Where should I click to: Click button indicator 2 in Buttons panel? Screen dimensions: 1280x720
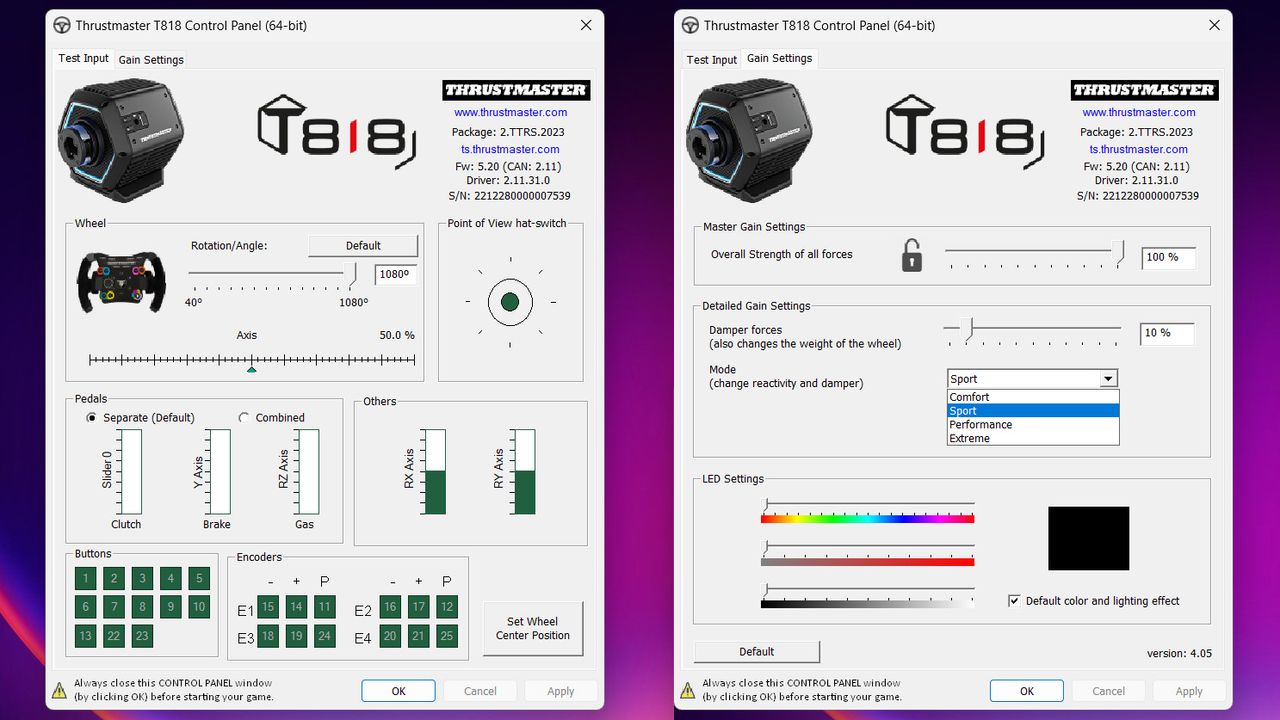pos(114,578)
